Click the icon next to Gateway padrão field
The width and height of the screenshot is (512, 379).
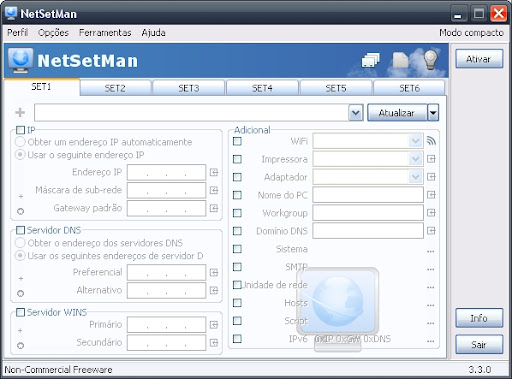coord(214,208)
